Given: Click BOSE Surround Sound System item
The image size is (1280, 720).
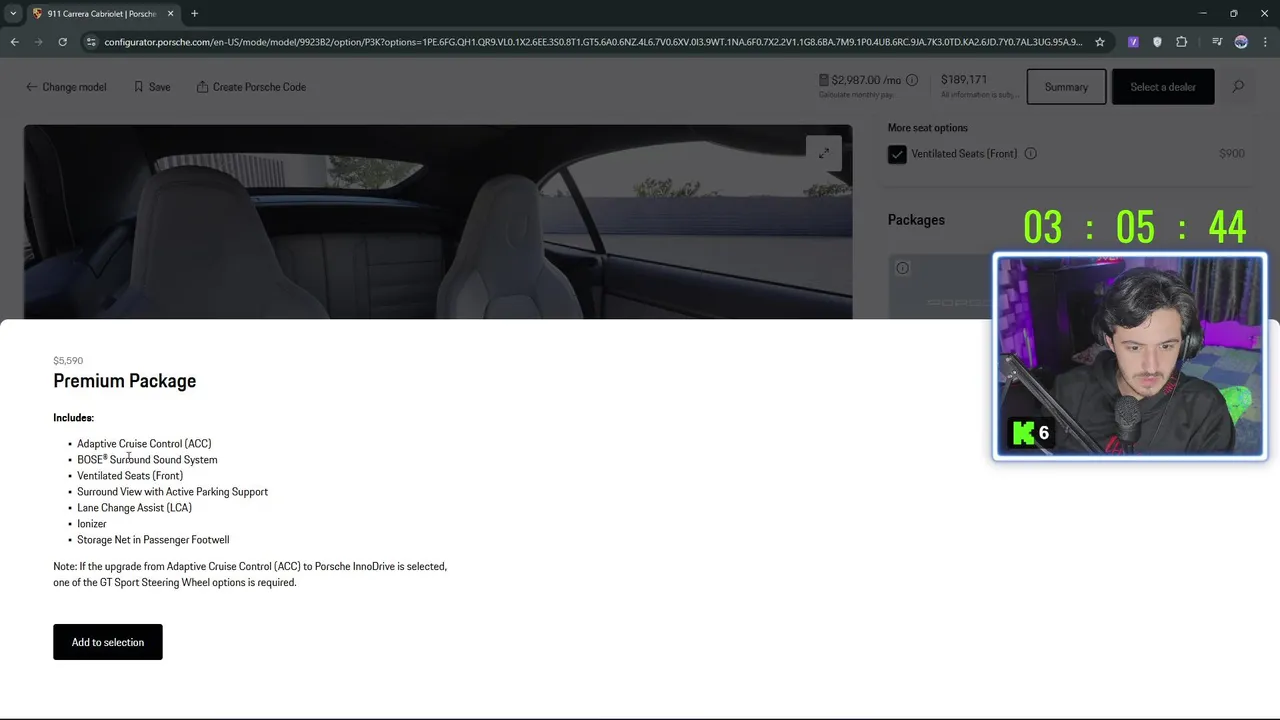Looking at the screenshot, I should tap(147, 460).
